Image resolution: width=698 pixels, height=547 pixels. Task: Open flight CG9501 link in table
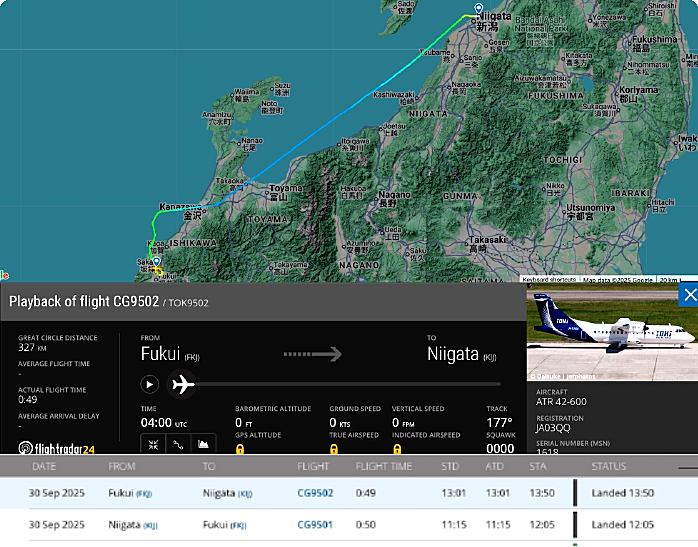pyautogui.click(x=315, y=525)
